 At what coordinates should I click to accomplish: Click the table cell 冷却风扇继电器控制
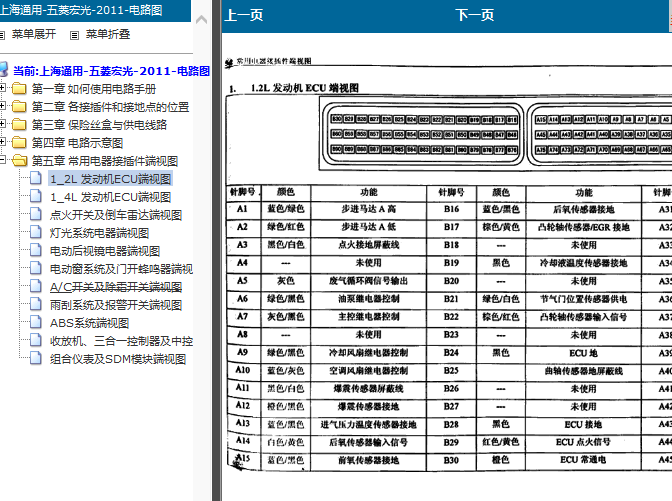pos(369,353)
